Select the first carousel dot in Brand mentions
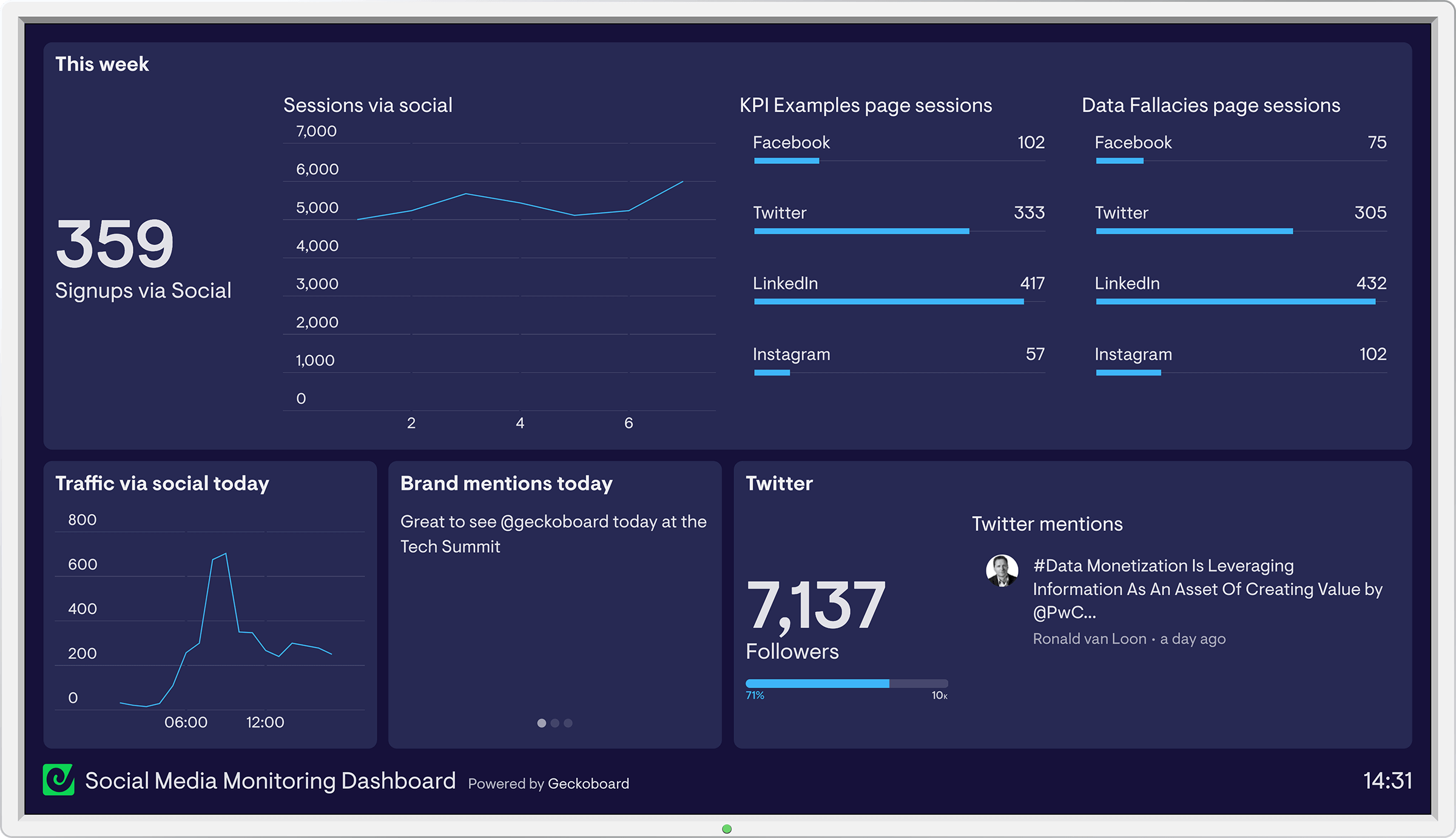The image size is (1456, 838). (x=542, y=723)
